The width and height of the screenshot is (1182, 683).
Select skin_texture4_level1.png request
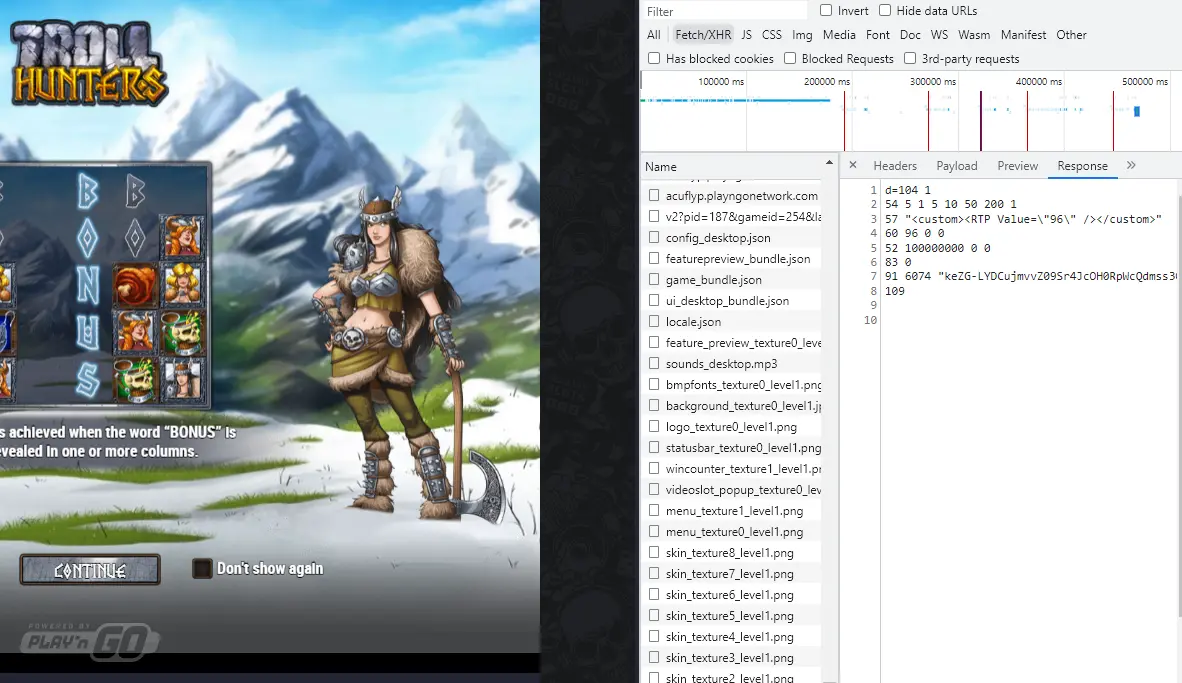pyautogui.click(x=732, y=637)
